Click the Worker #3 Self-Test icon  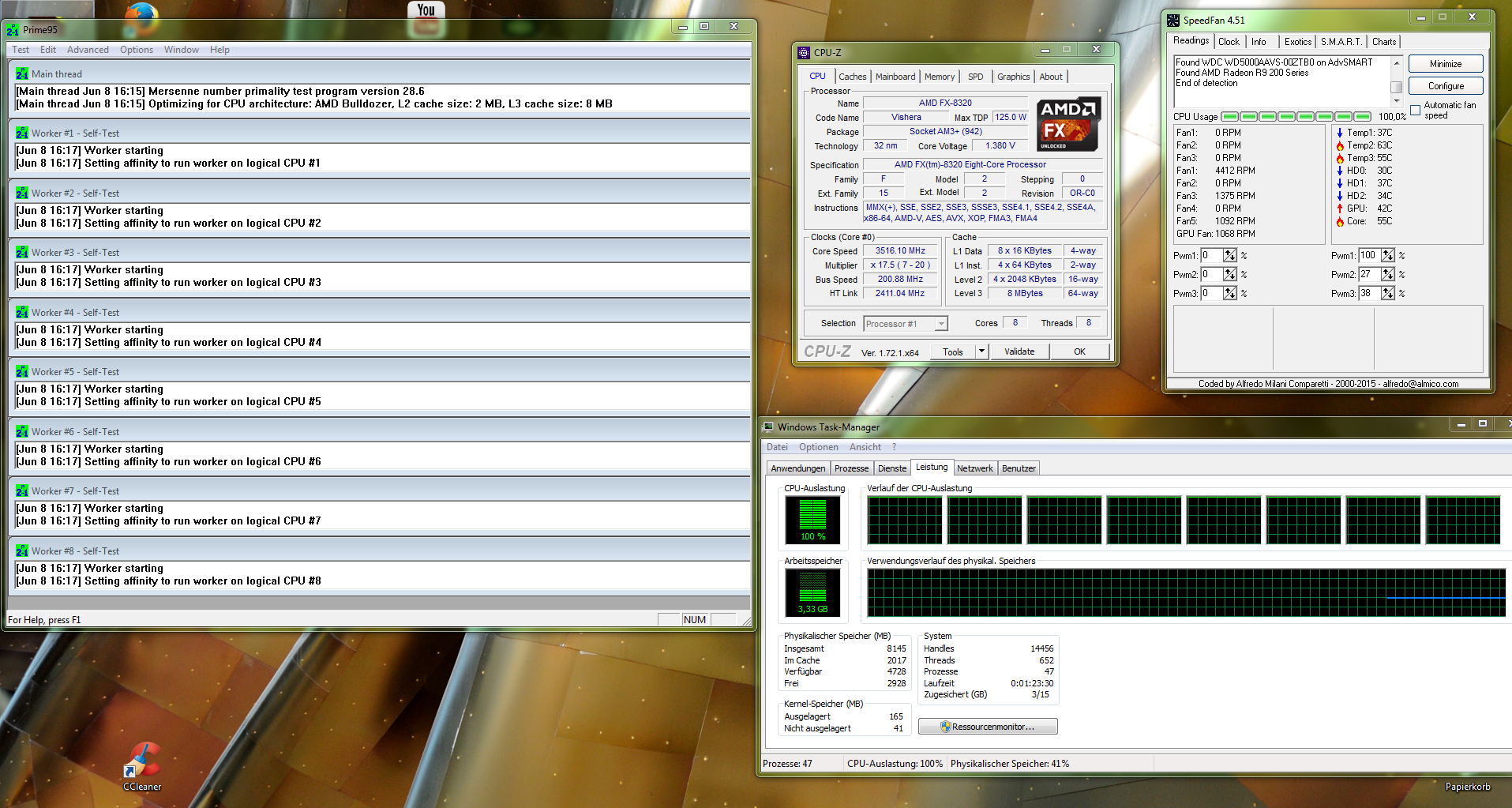(22, 253)
